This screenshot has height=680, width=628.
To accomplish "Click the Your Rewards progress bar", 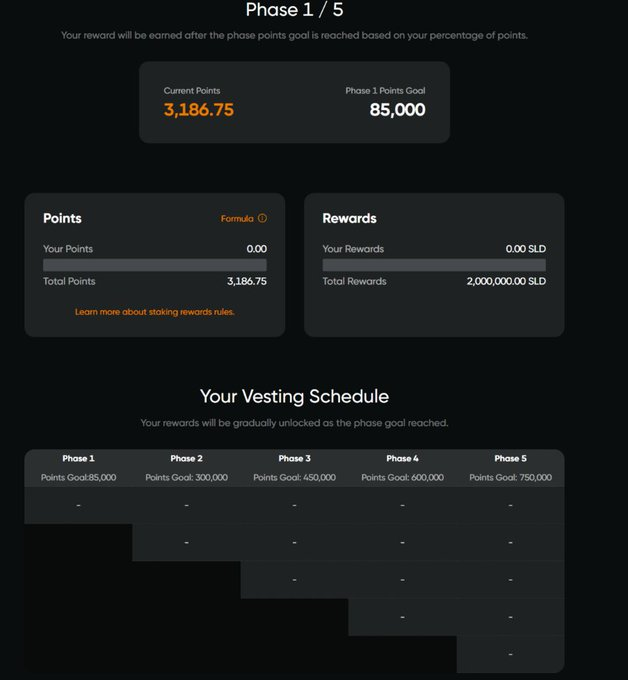I will 434,265.
